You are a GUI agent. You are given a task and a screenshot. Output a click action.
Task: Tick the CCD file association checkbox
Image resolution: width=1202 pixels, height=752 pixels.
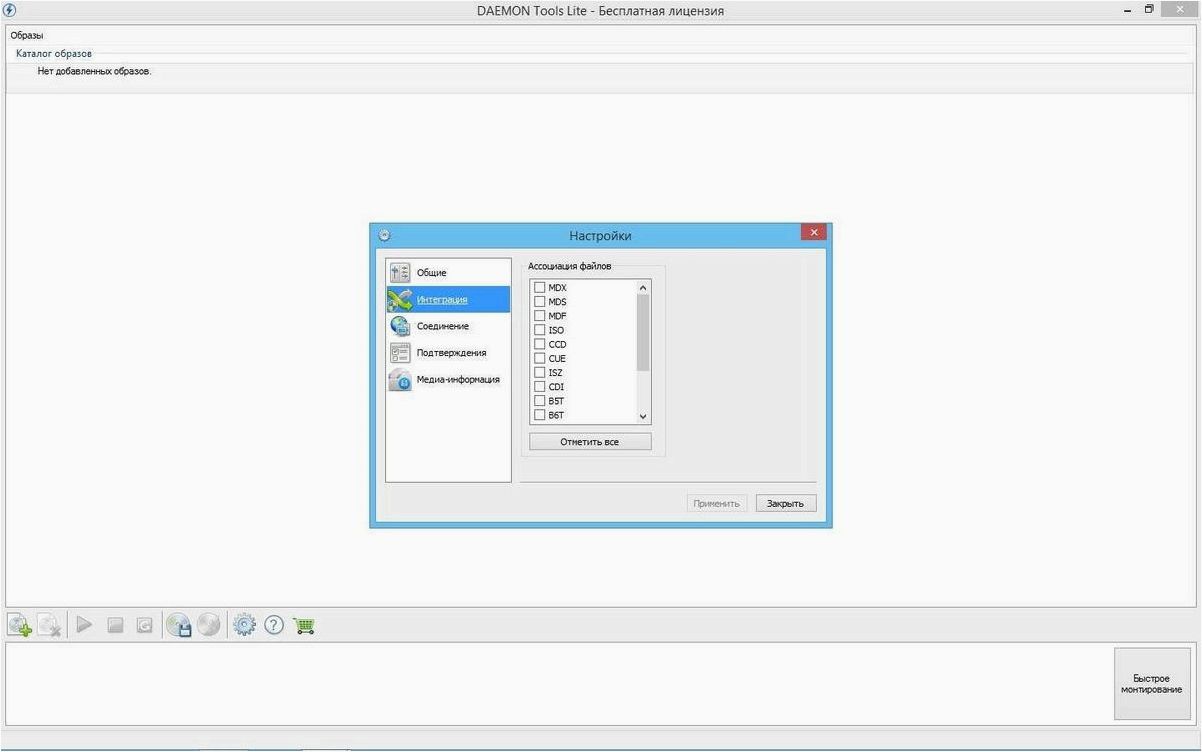(540, 344)
